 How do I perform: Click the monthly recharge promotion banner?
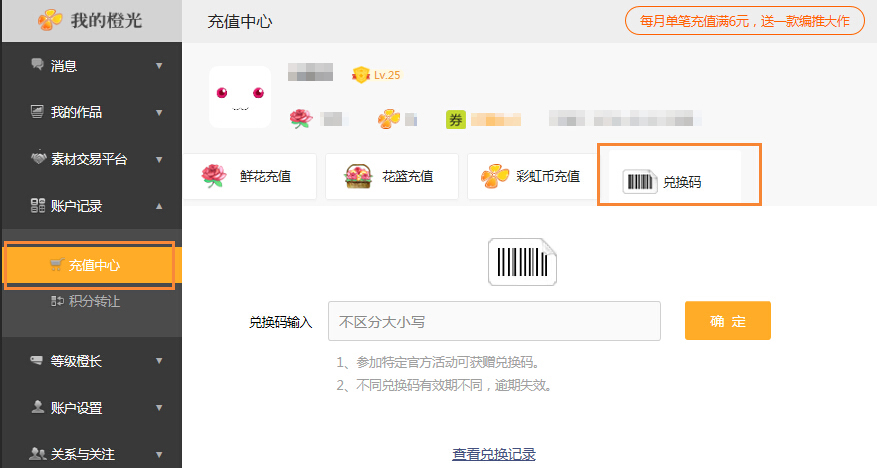point(745,20)
